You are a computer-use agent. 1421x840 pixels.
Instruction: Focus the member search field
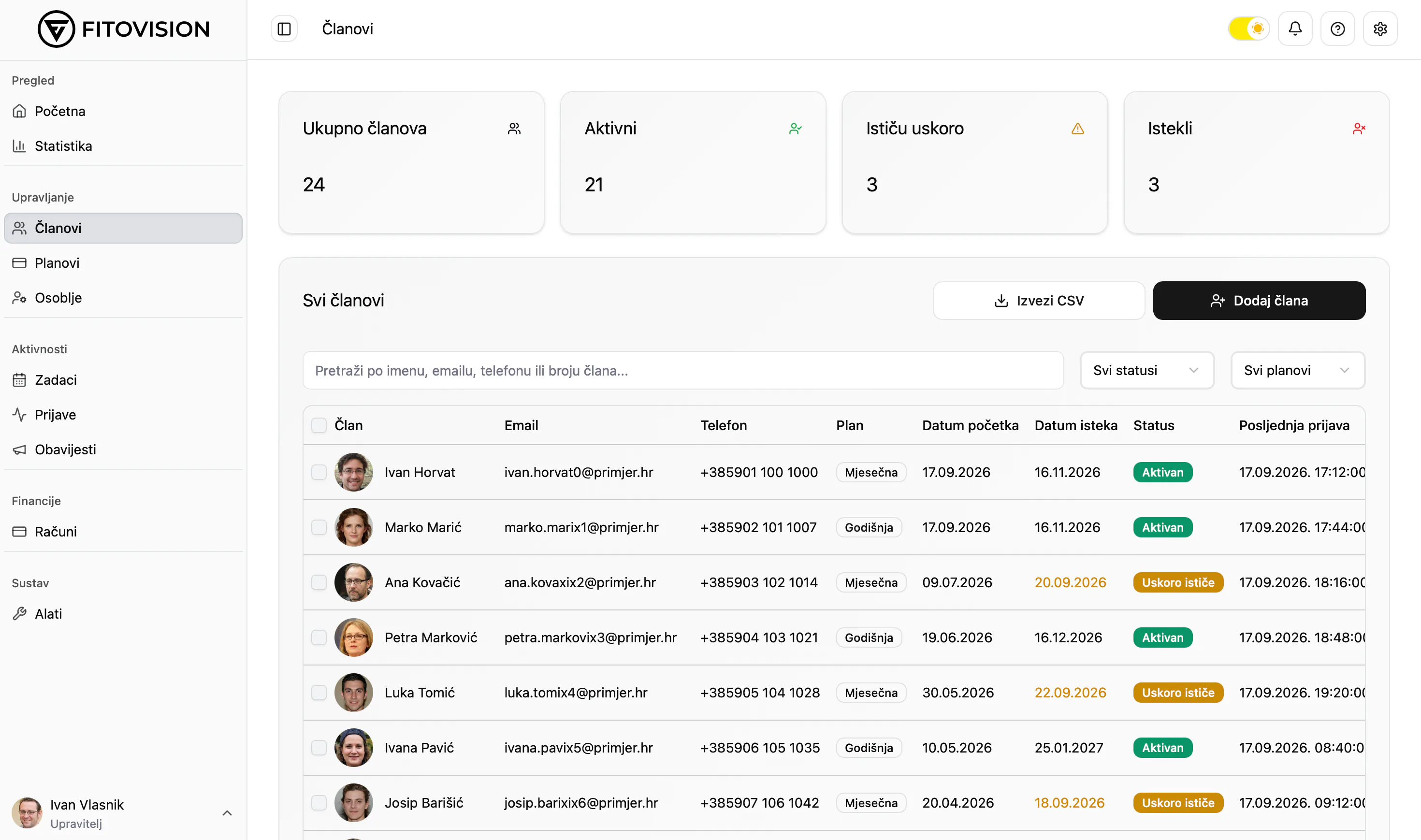[683, 370]
